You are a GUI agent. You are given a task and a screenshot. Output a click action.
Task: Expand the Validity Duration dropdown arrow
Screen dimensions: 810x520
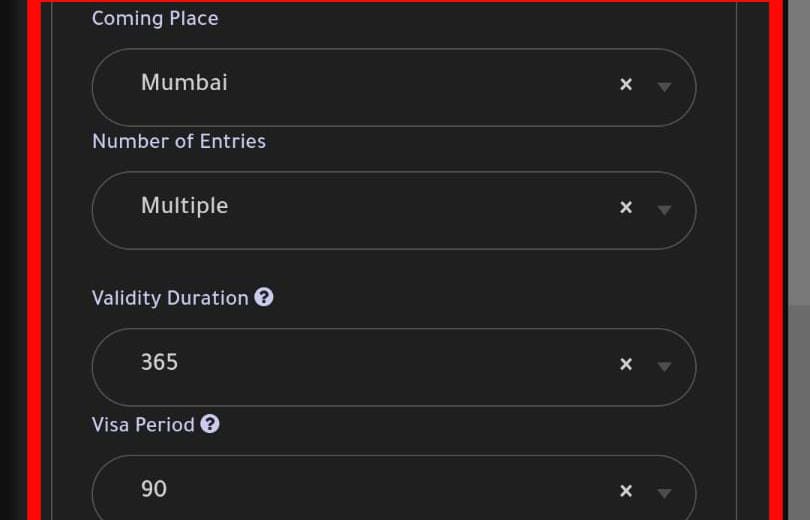pyautogui.click(x=664, y=366)
